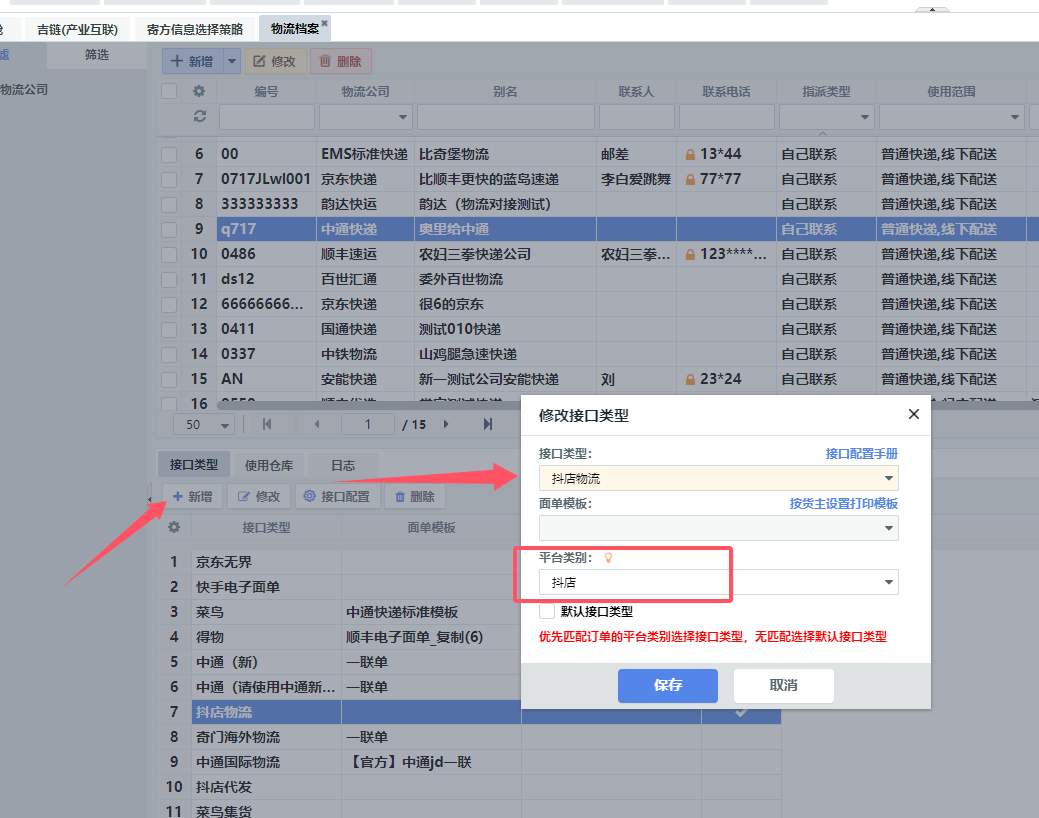Click the refresh icon in the filter row
This screenshot has width=1039, height=818.
coord(199,117)
